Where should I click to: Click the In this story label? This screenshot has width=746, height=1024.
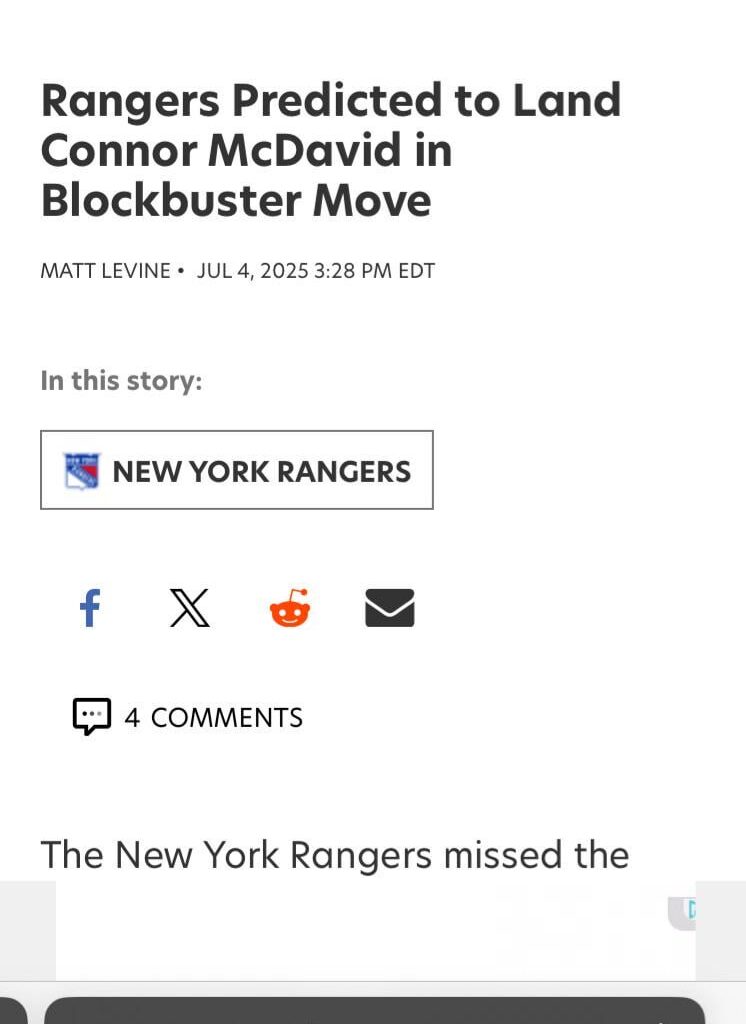121,380
